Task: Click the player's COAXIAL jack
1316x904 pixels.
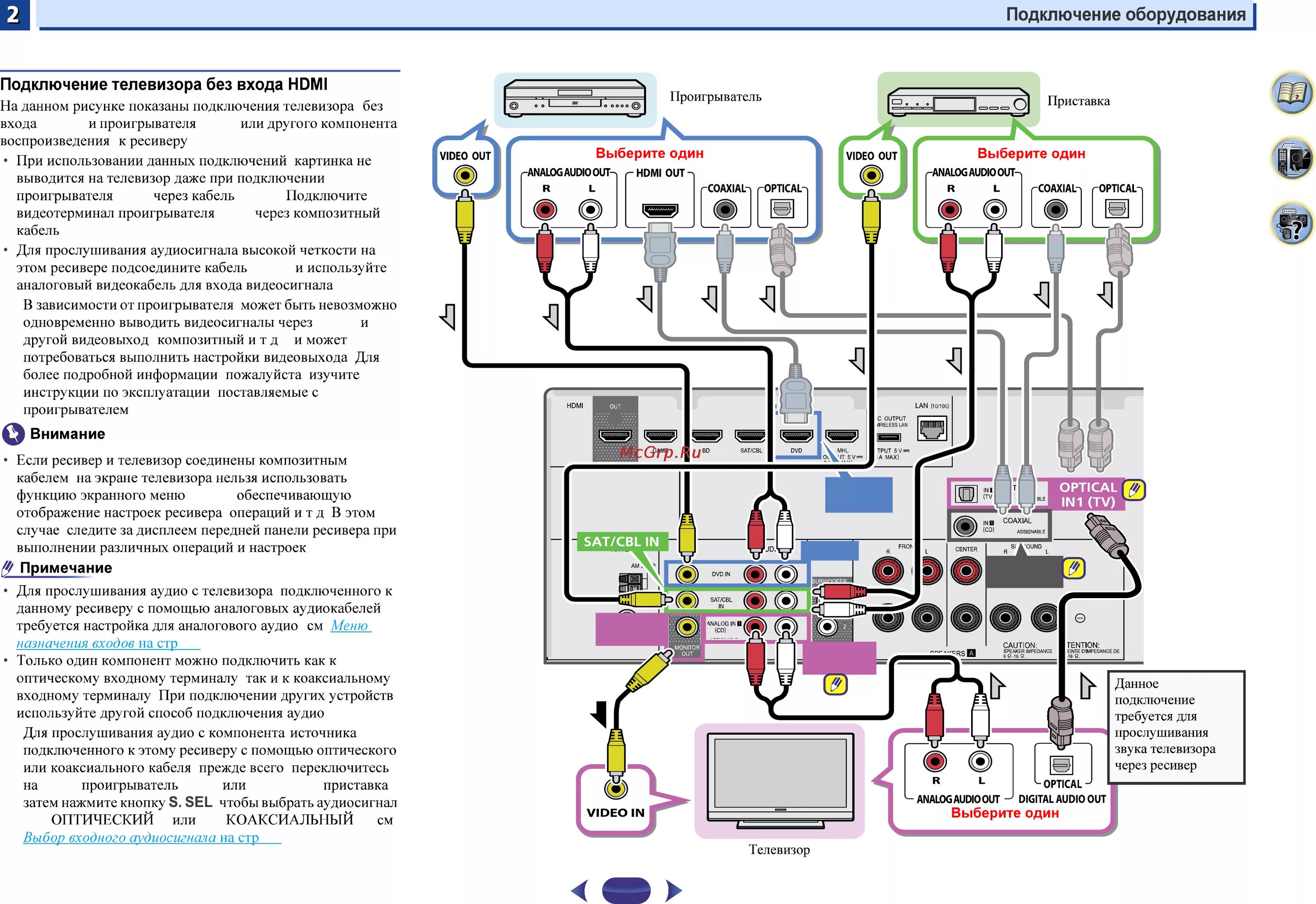Action: (x=726, y=211)
